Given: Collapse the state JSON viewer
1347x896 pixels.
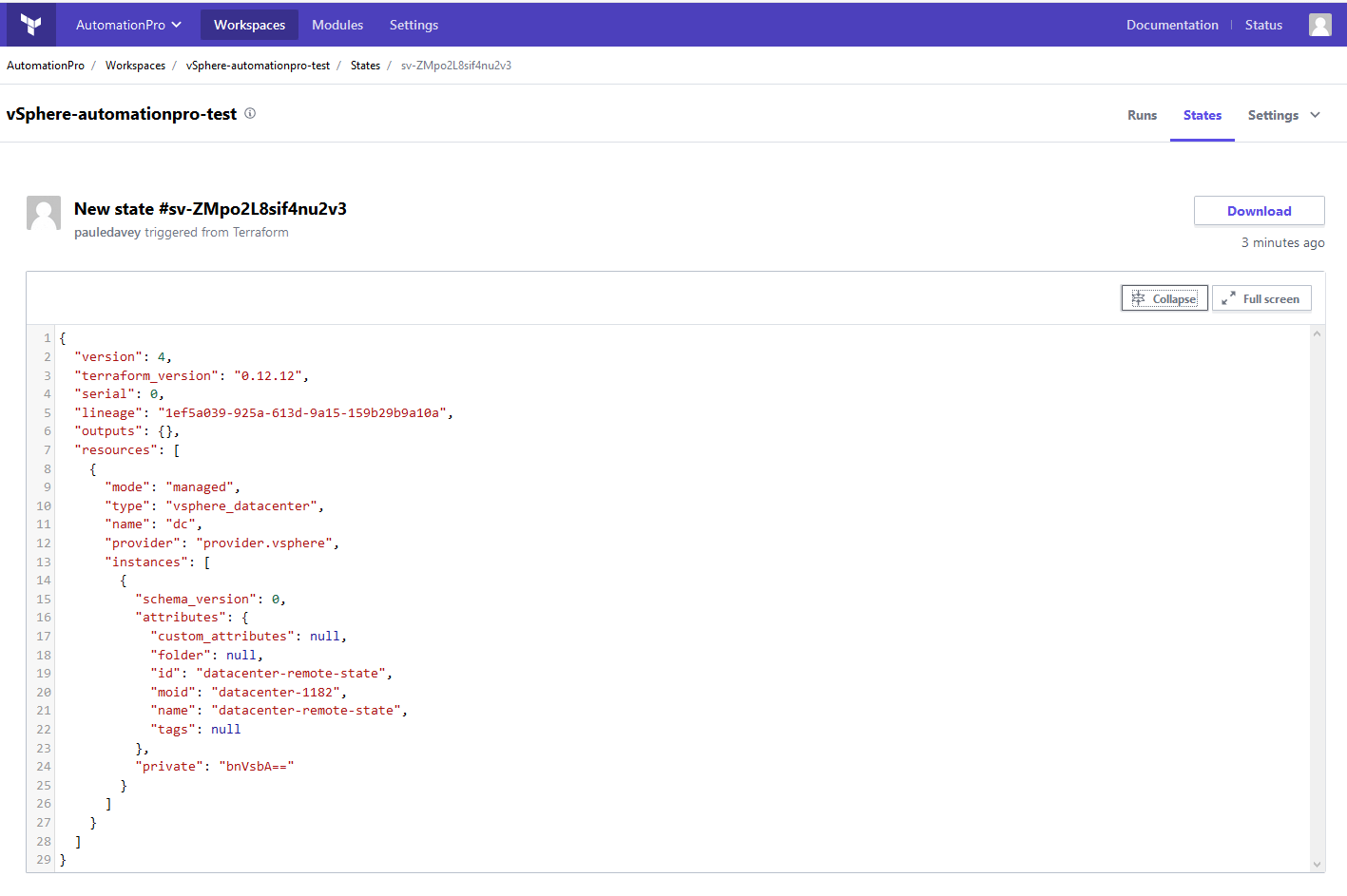Looking at the screenshot, I should click(x=1164, y=298).
